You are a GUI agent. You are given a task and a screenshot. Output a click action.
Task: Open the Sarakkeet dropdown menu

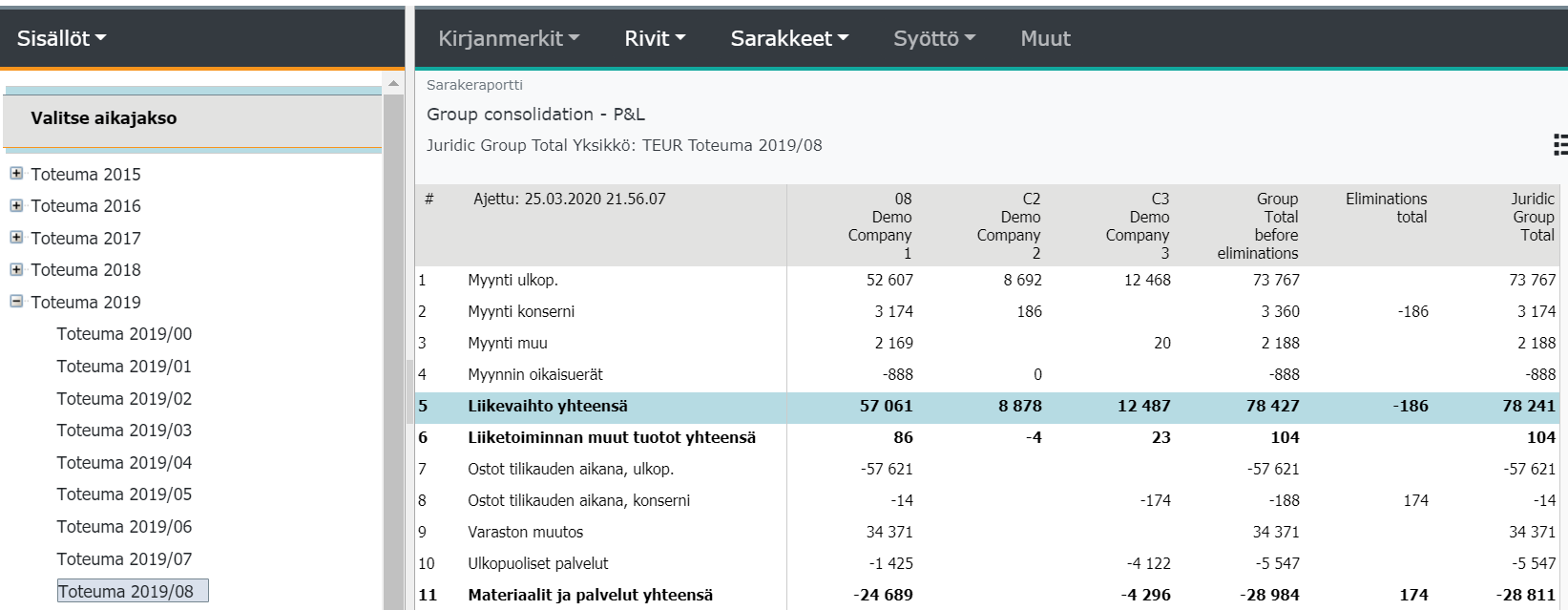789,39
